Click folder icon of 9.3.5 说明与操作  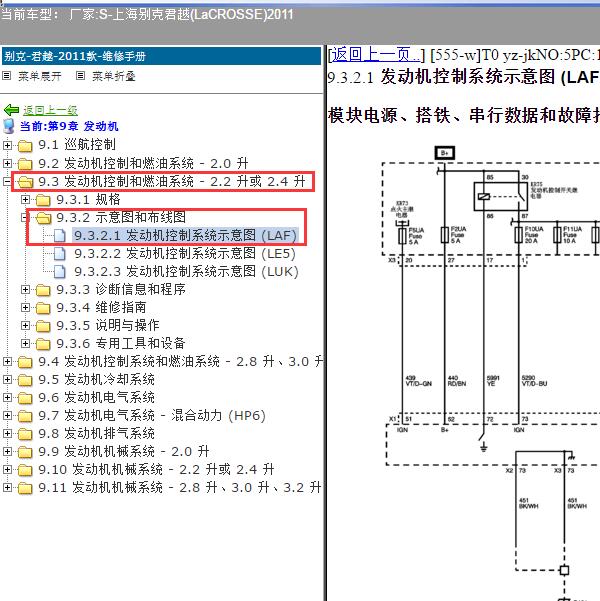coord(43,326)
